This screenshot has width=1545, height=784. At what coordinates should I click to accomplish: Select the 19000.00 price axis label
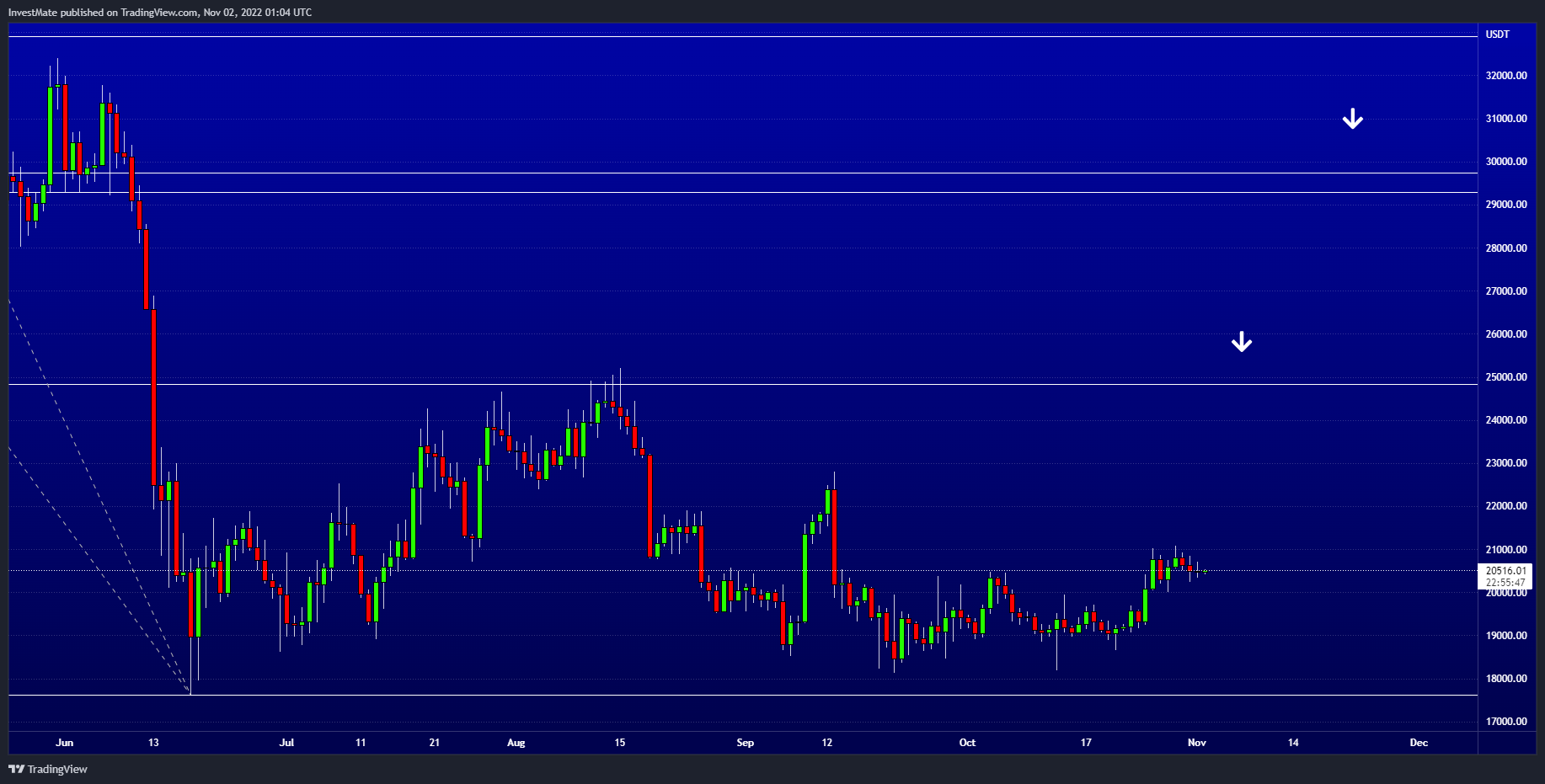point(1506,636)
